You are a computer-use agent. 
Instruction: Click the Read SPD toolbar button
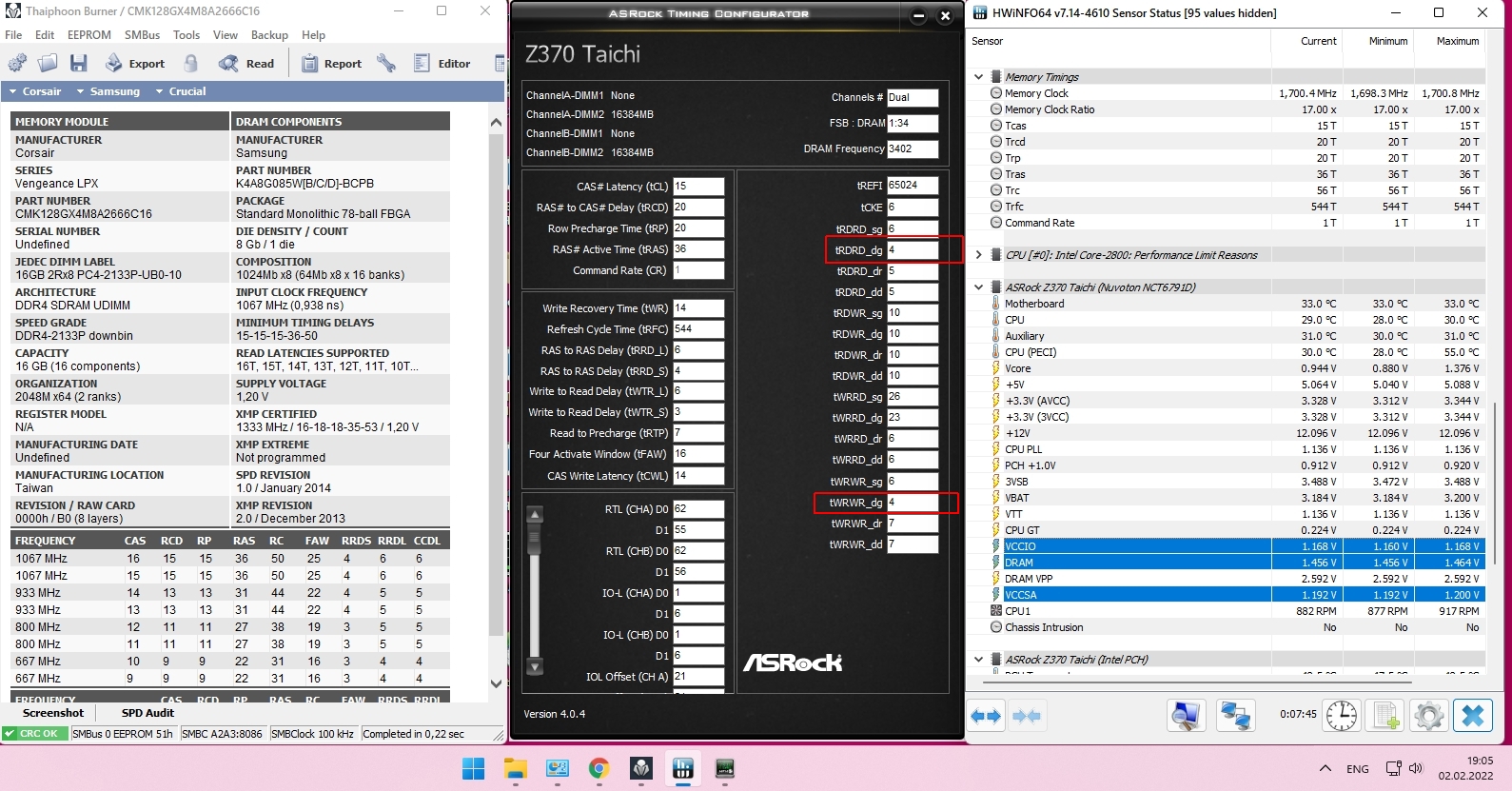click(x=246, y=64)
